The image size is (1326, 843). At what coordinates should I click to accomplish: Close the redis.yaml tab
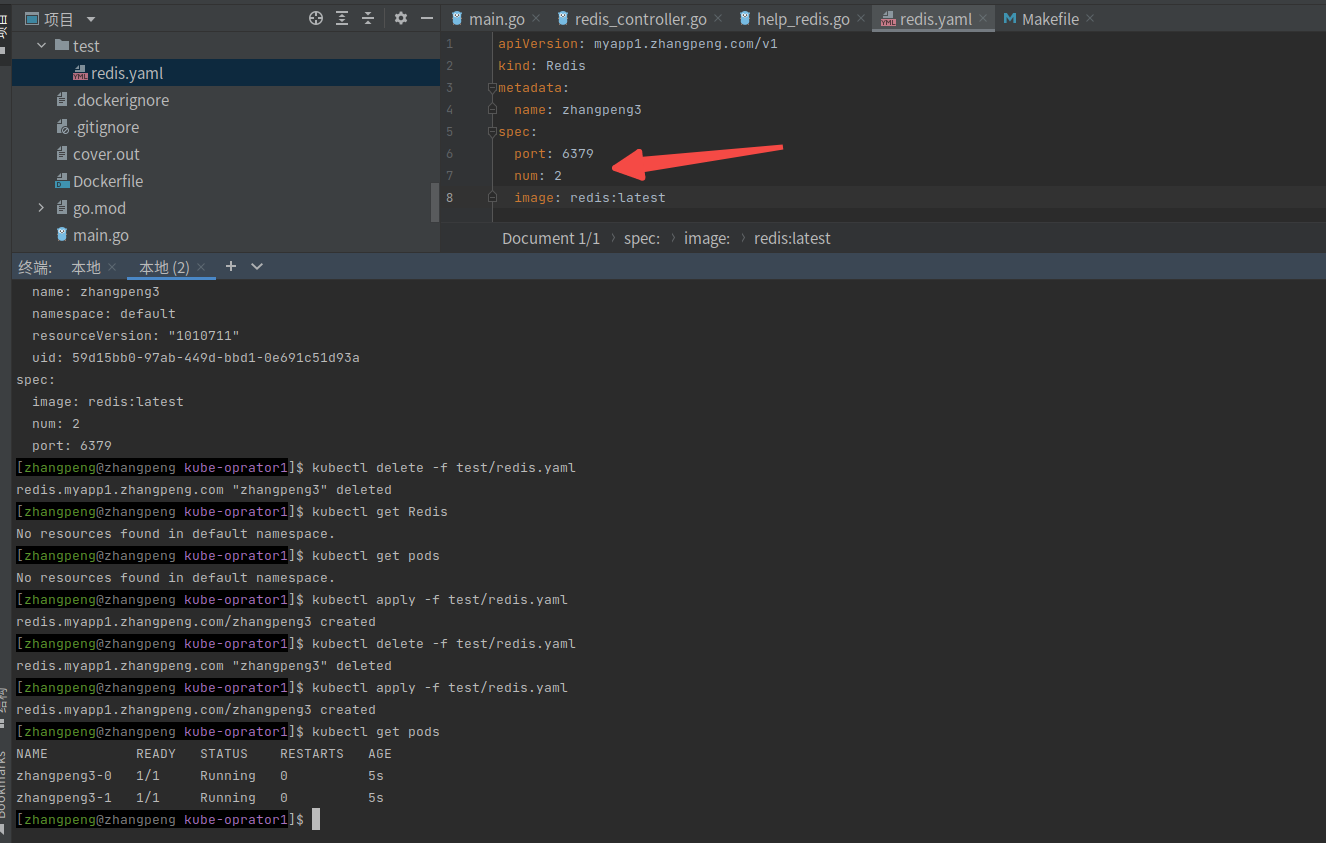click(x=983, y=19)
